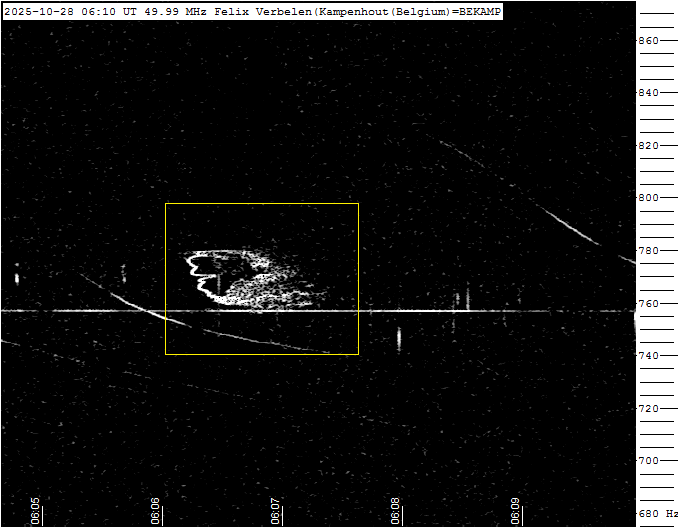The width and height of the screenshot is (679, 528).
Task: Select the 800 frequency tick label
Action: click(x=649, y=198)
